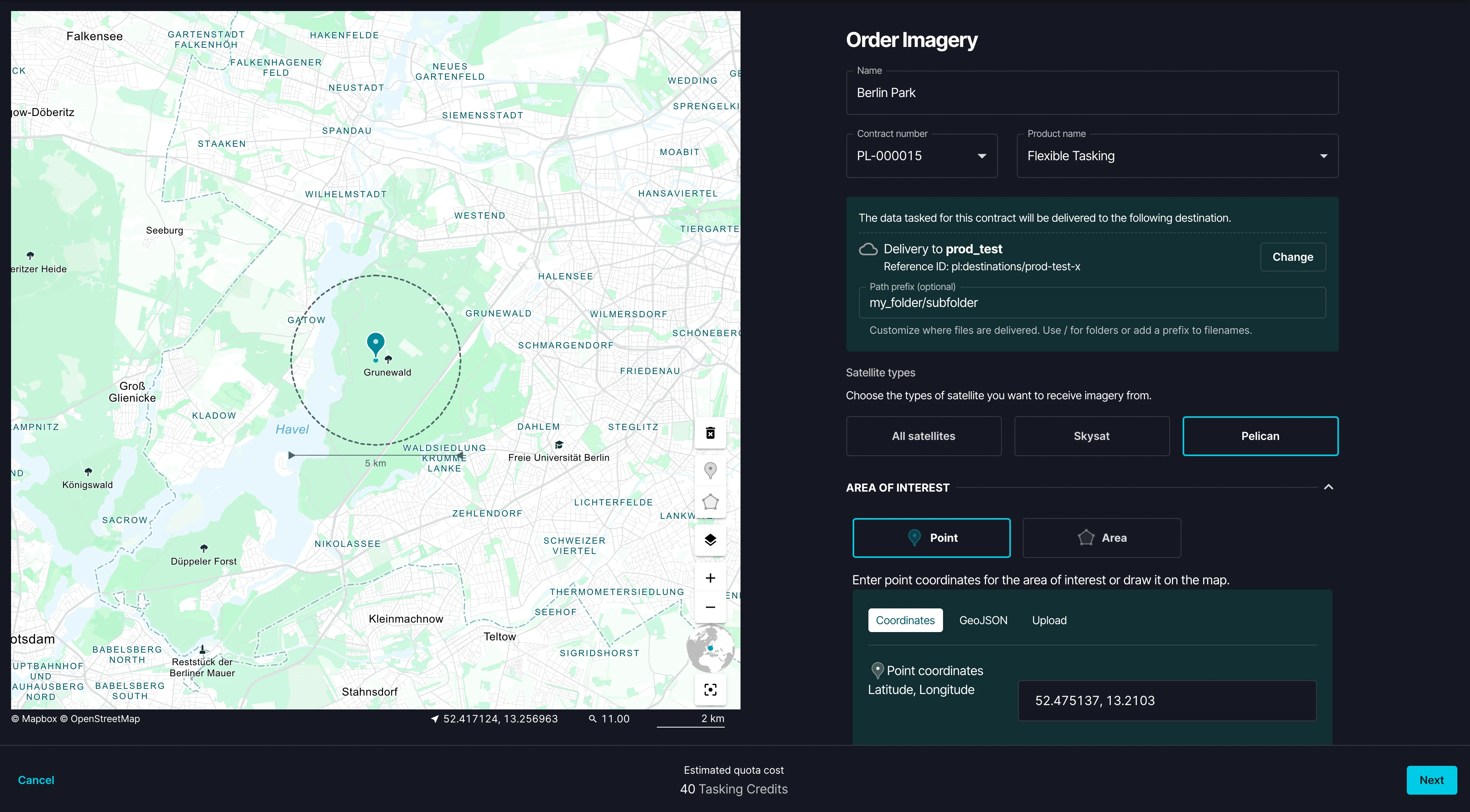Click the Stahnsdorf map label
1470x812 pixels.
(x=369, y=692)
